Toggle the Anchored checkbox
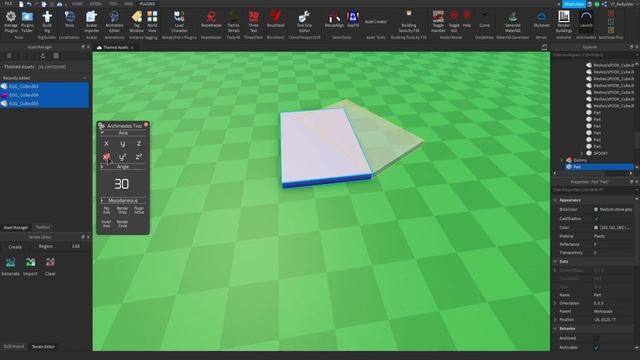Viewport: 640px width, 360px height. click(x=596, y=338)
